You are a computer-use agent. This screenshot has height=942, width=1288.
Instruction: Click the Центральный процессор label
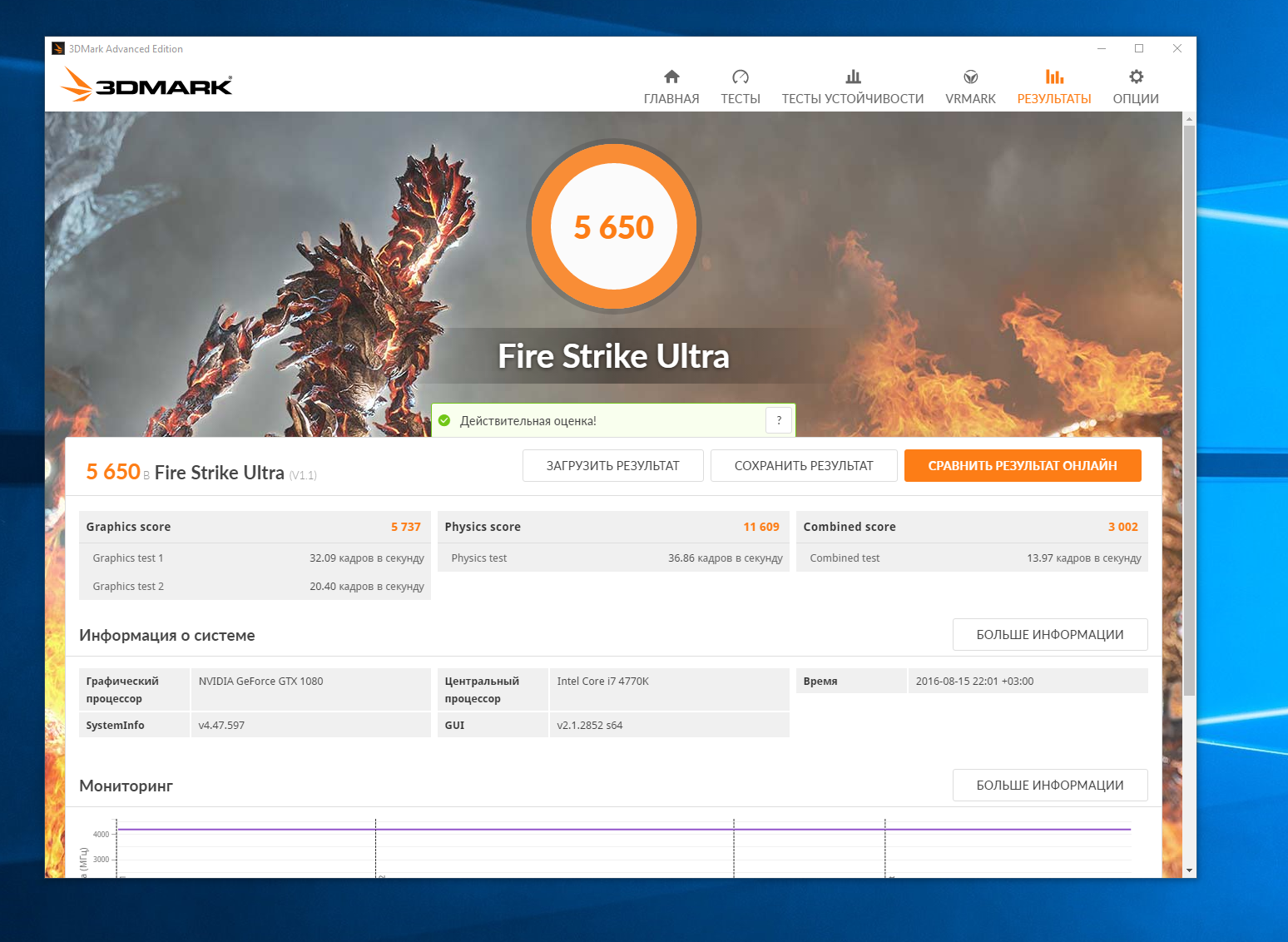(482, 690)
